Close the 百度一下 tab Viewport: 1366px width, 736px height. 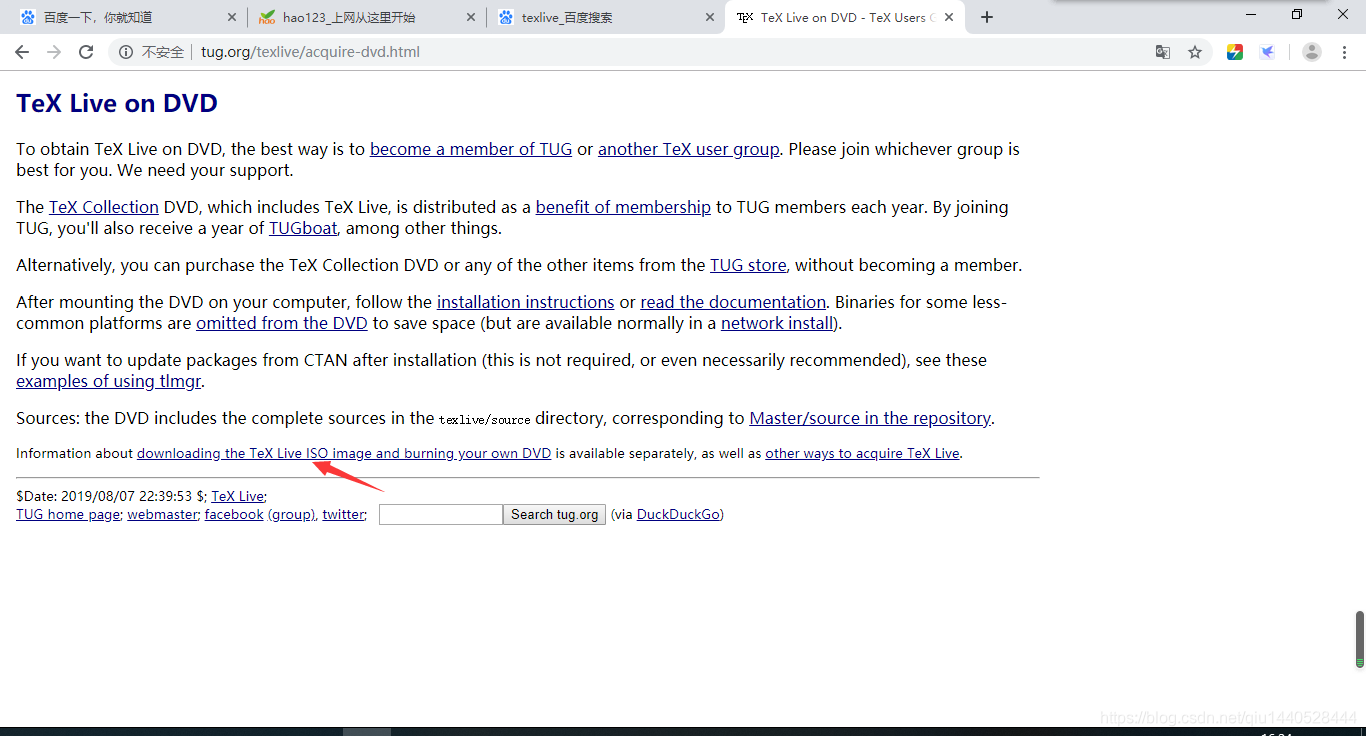point(232,17)
